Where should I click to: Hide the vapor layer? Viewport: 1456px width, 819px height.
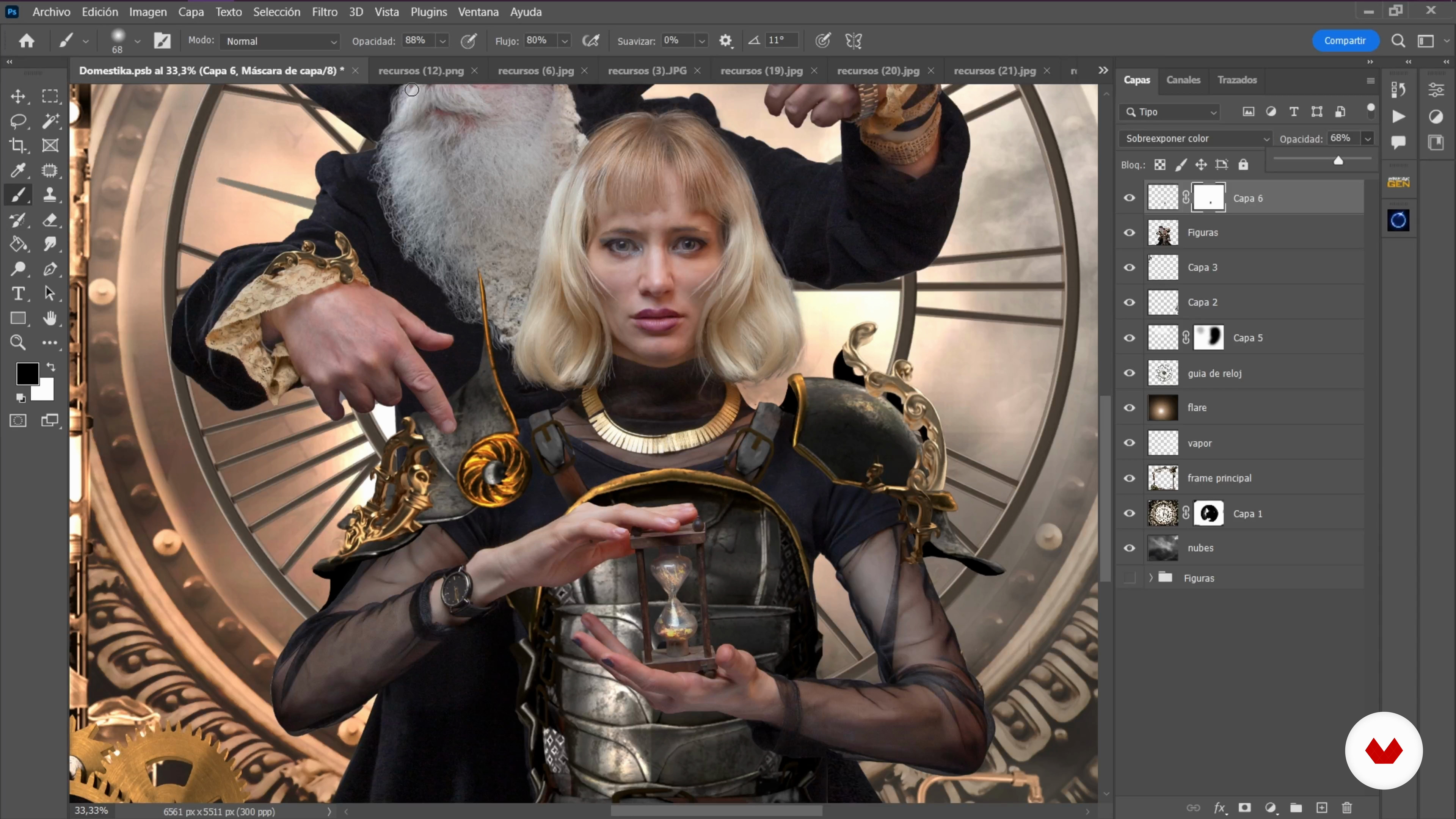[x=1129, y=443]
